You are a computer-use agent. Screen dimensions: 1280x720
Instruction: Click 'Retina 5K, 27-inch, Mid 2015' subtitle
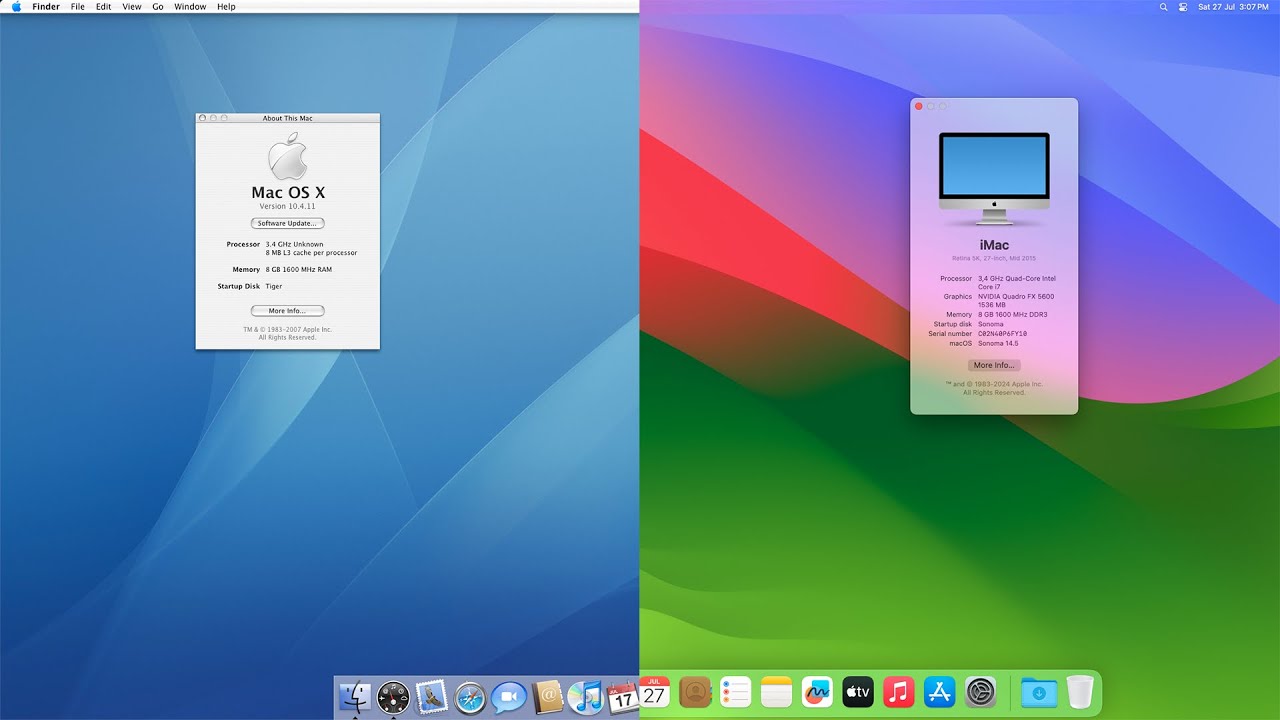(994, 258)
